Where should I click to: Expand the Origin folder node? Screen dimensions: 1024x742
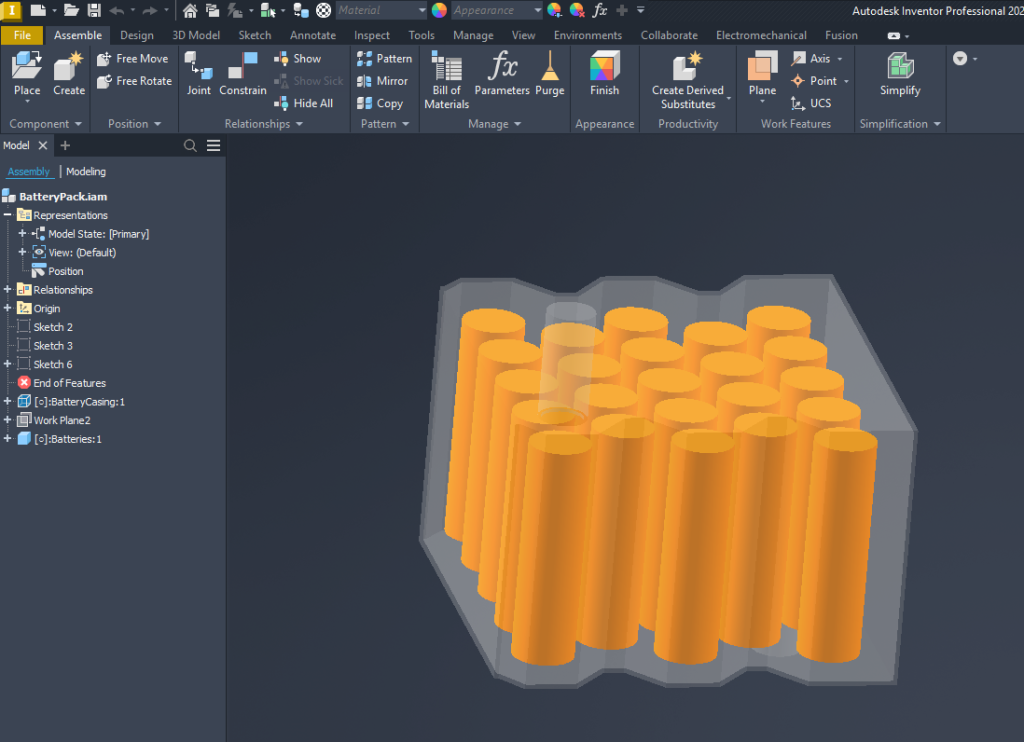(x=8, y=309)
